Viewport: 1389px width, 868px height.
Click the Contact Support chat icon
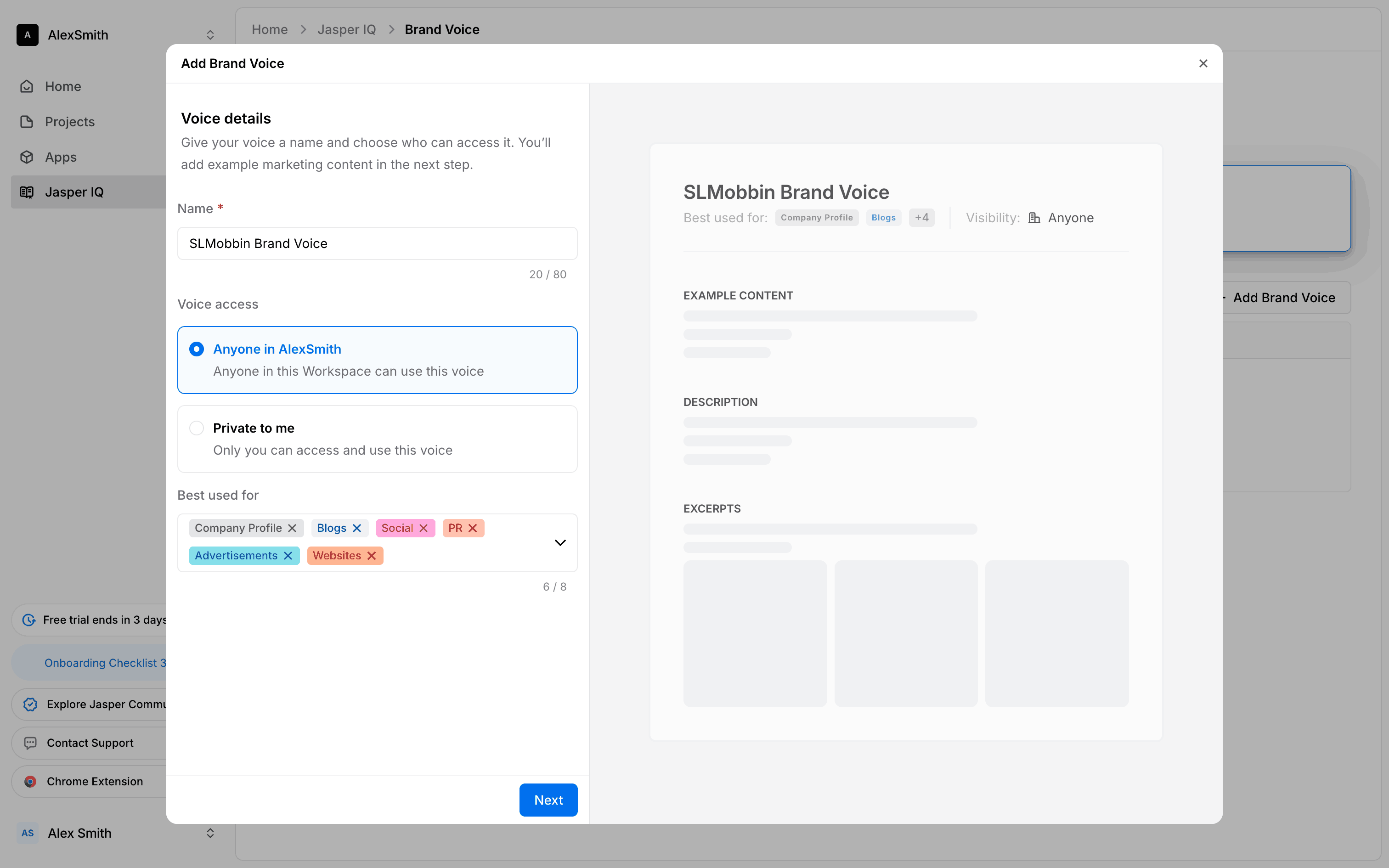(x=30, y=743)
